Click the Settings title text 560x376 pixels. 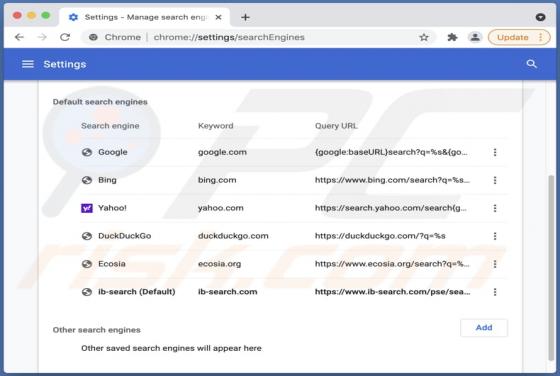(x=65, y=64)
